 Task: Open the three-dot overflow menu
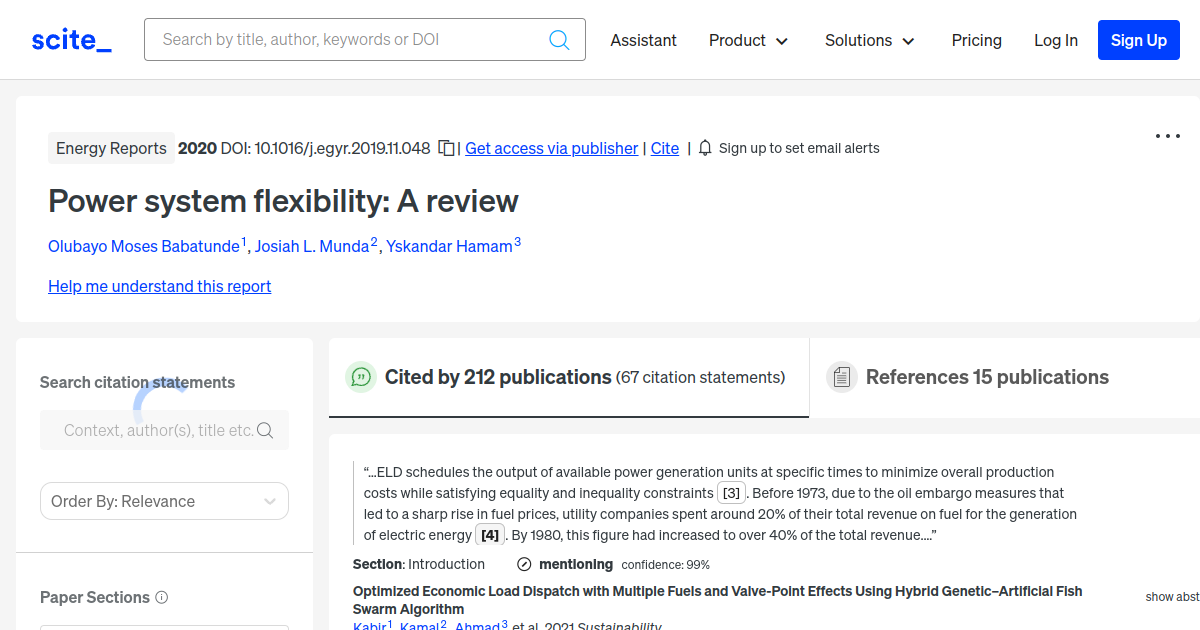pyautogui.click(x=1167, y=136)
